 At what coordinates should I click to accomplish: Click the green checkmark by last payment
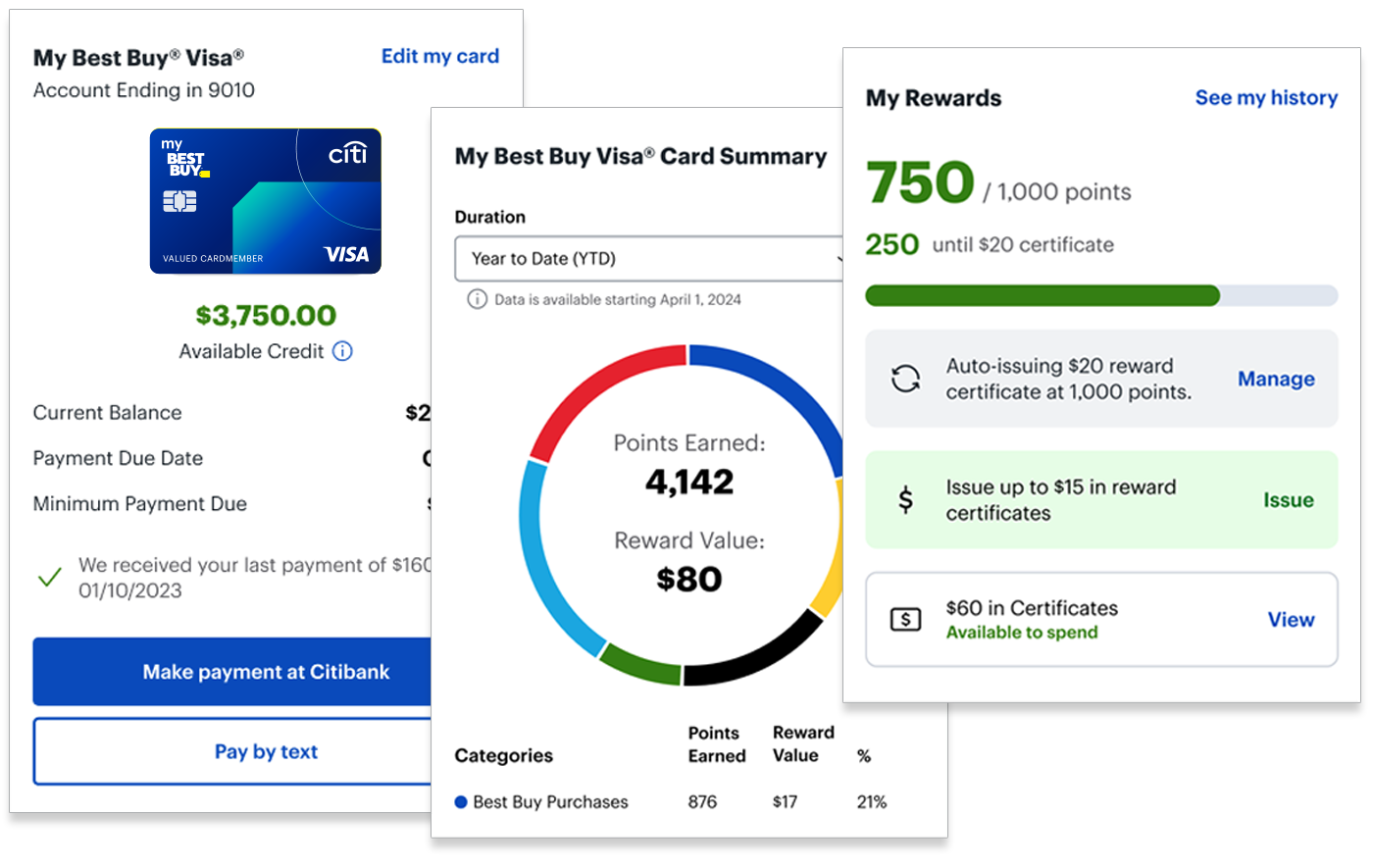pos(49,577)
